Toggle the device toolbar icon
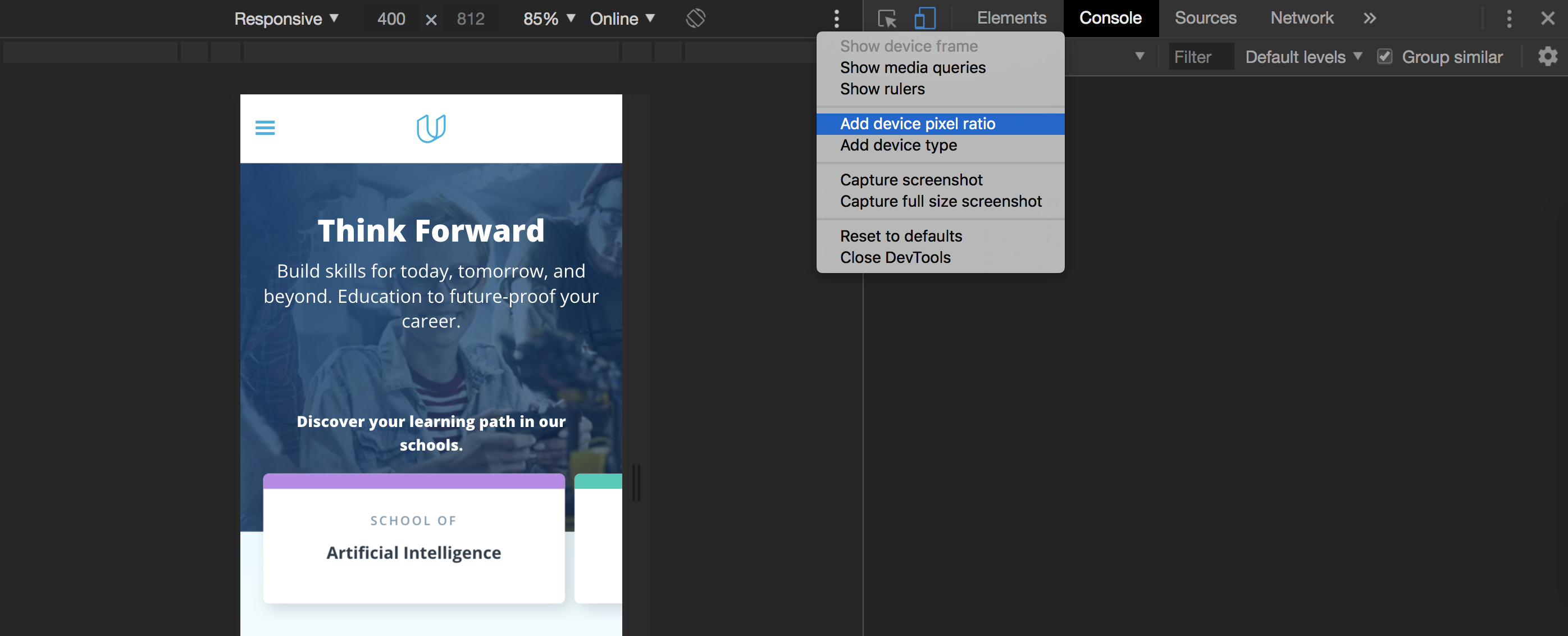The width and height of the screenshot is (1568, 636). point(924,19)
